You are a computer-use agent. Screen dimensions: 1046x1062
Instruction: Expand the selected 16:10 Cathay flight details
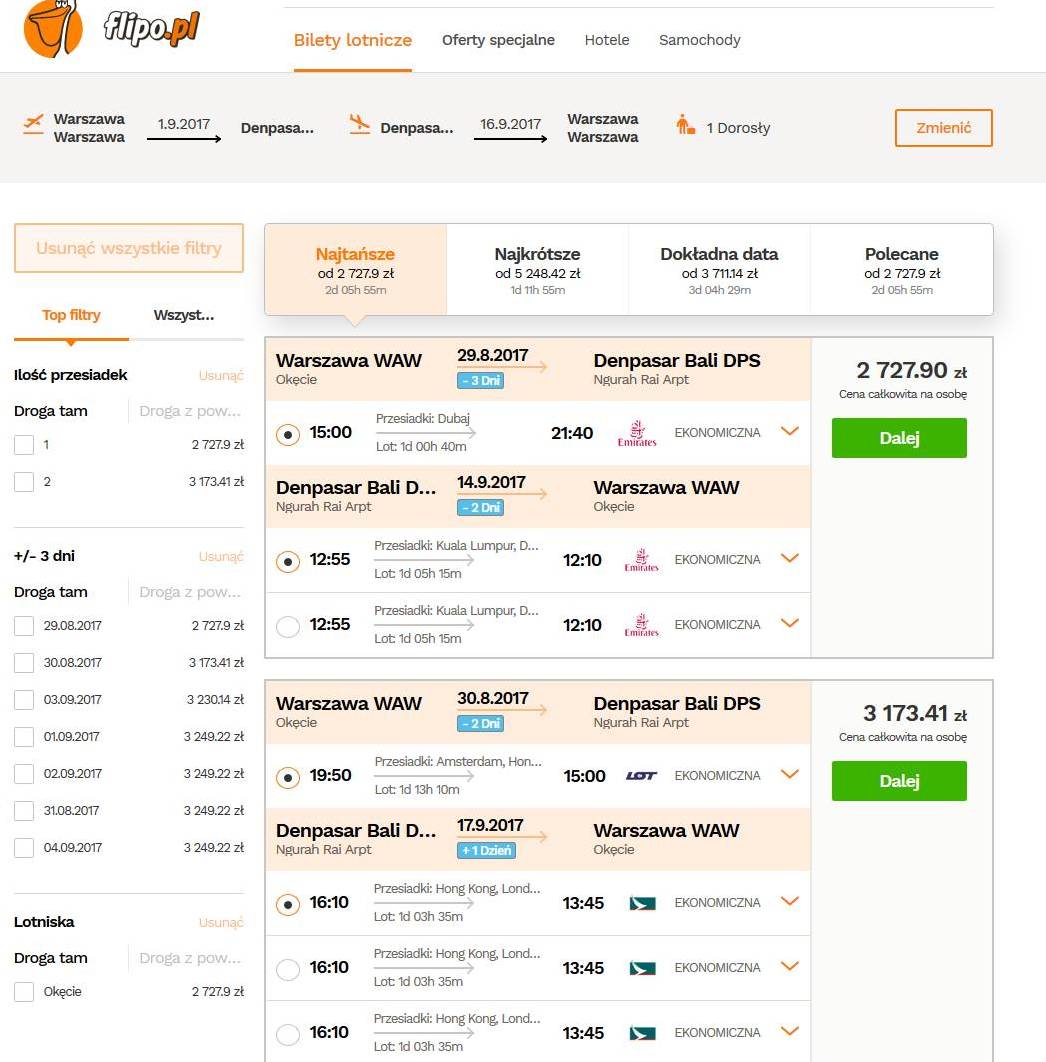click(x=790, y=901)
